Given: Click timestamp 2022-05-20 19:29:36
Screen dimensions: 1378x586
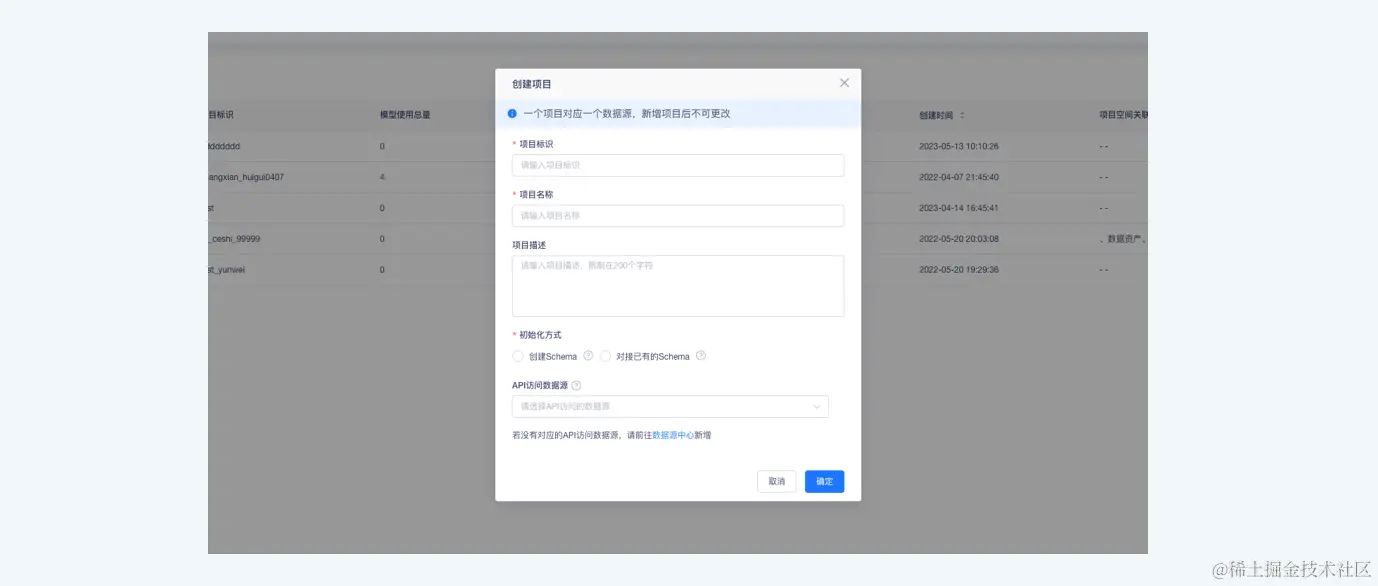Looking at the screenshot, I should pos(959,270).
